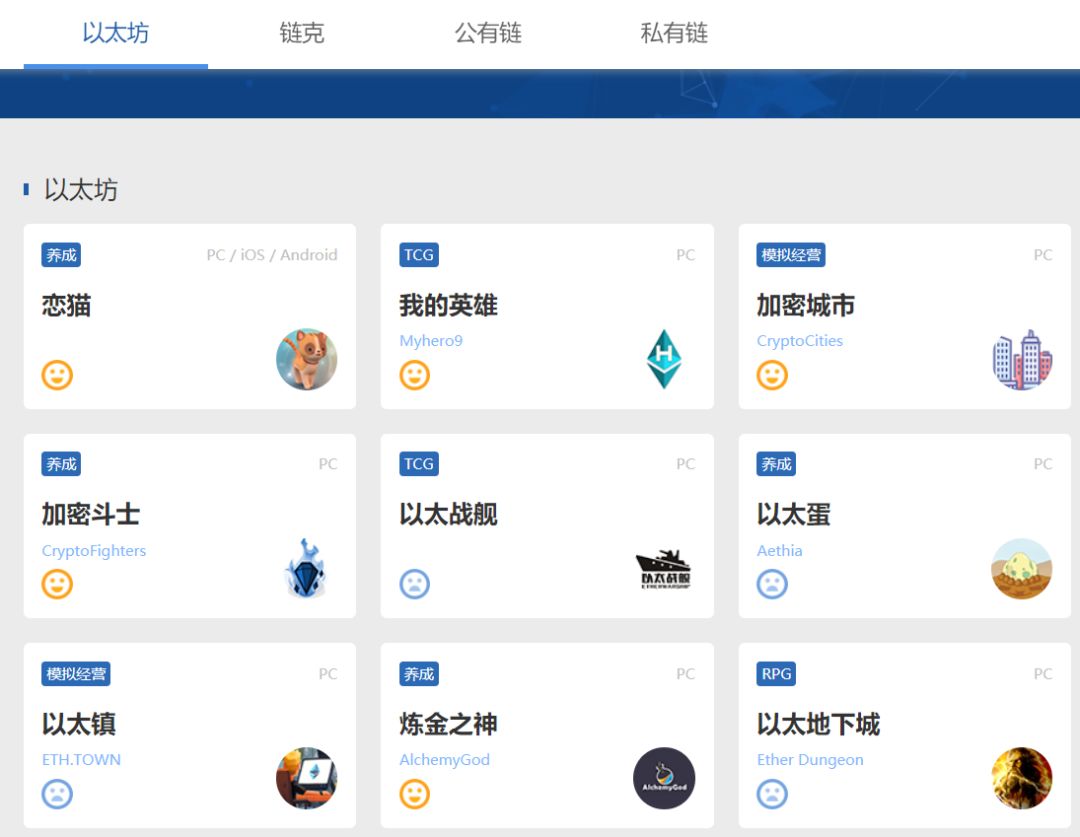This screenshot has width=1080, height=837.
Task: Click the PC label on 我的英雄 card
Action: [685, 255]
